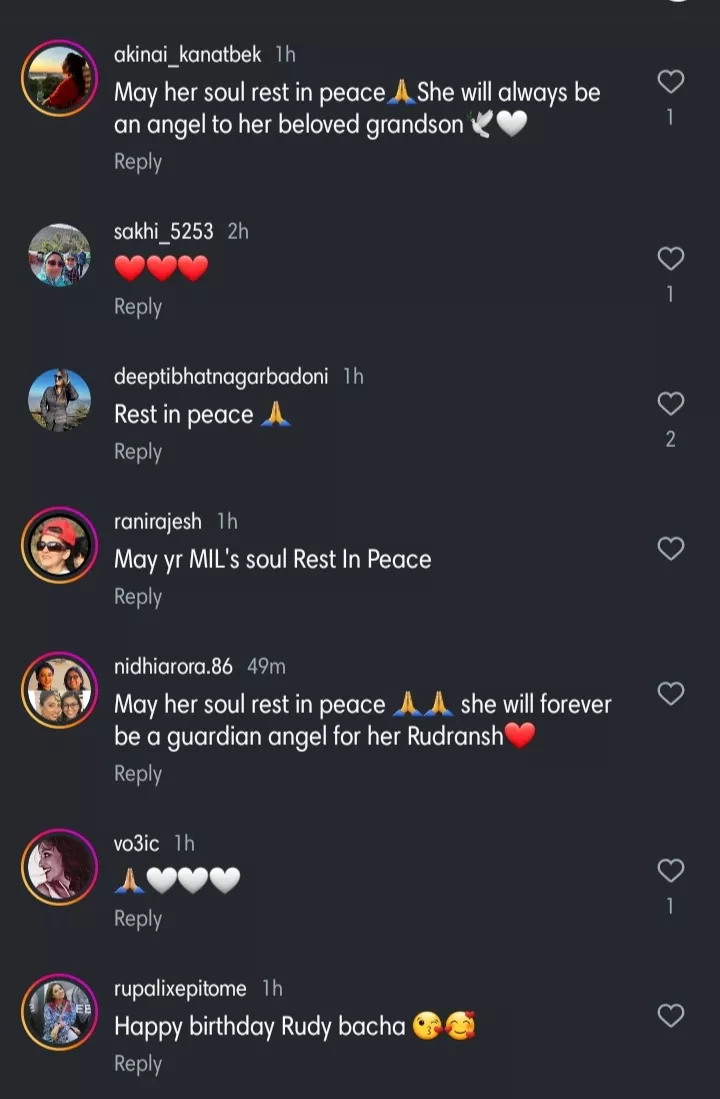This screenshot has width=720, height=1099.
Task: View deeptibhatnagarbadoni's profile photo
Action: click(x=59, y=401)
